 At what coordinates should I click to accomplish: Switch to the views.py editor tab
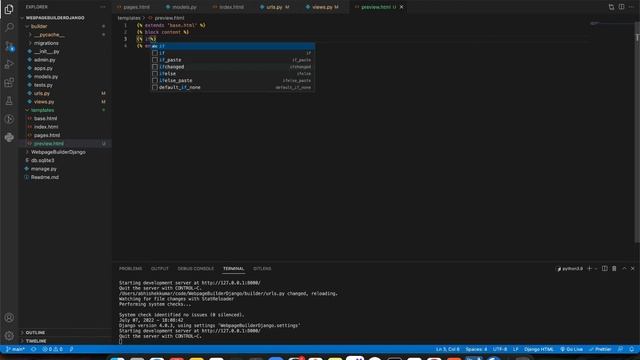tap(322, 7)
